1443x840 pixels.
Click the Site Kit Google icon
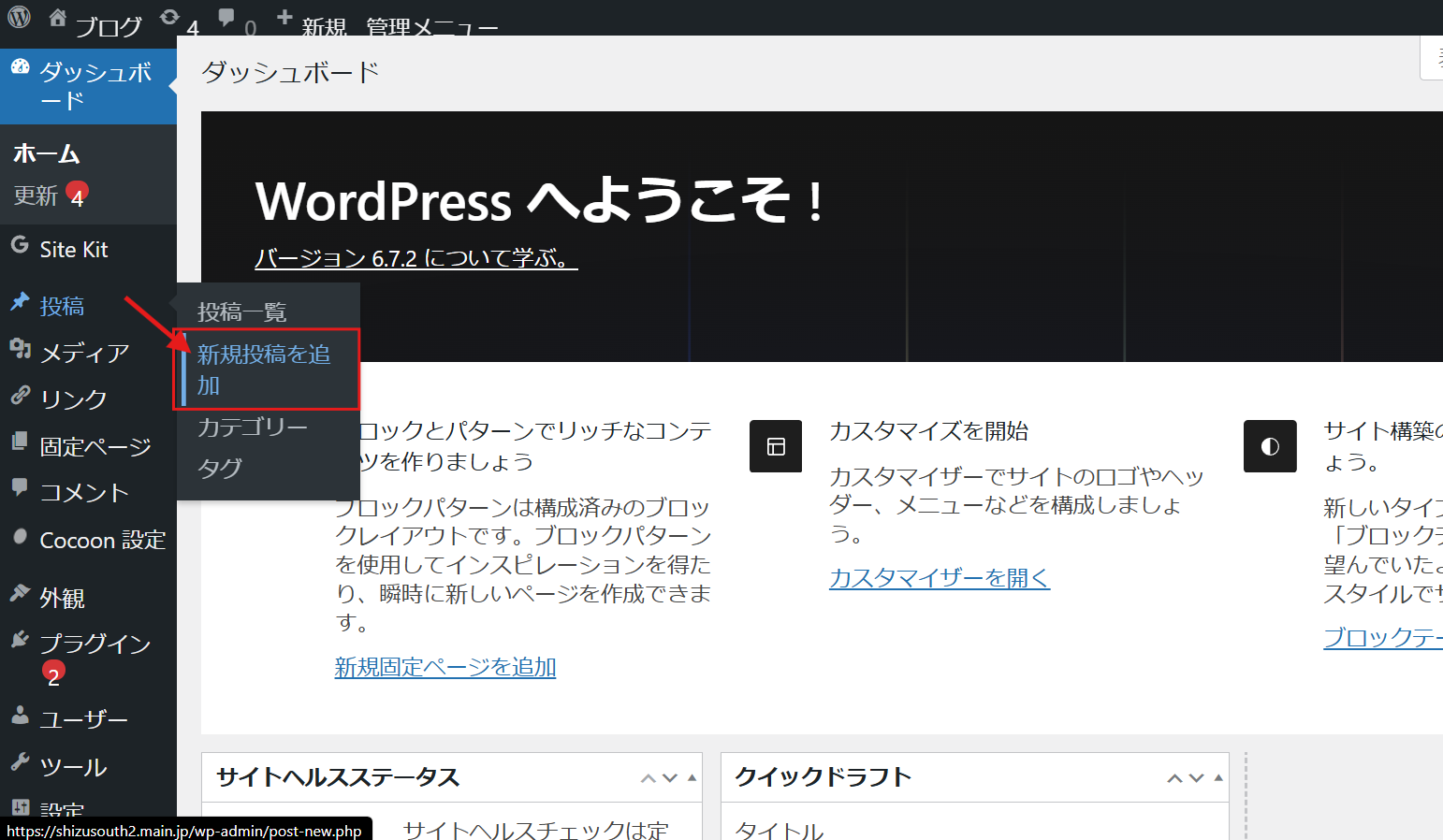coord(20,246)
